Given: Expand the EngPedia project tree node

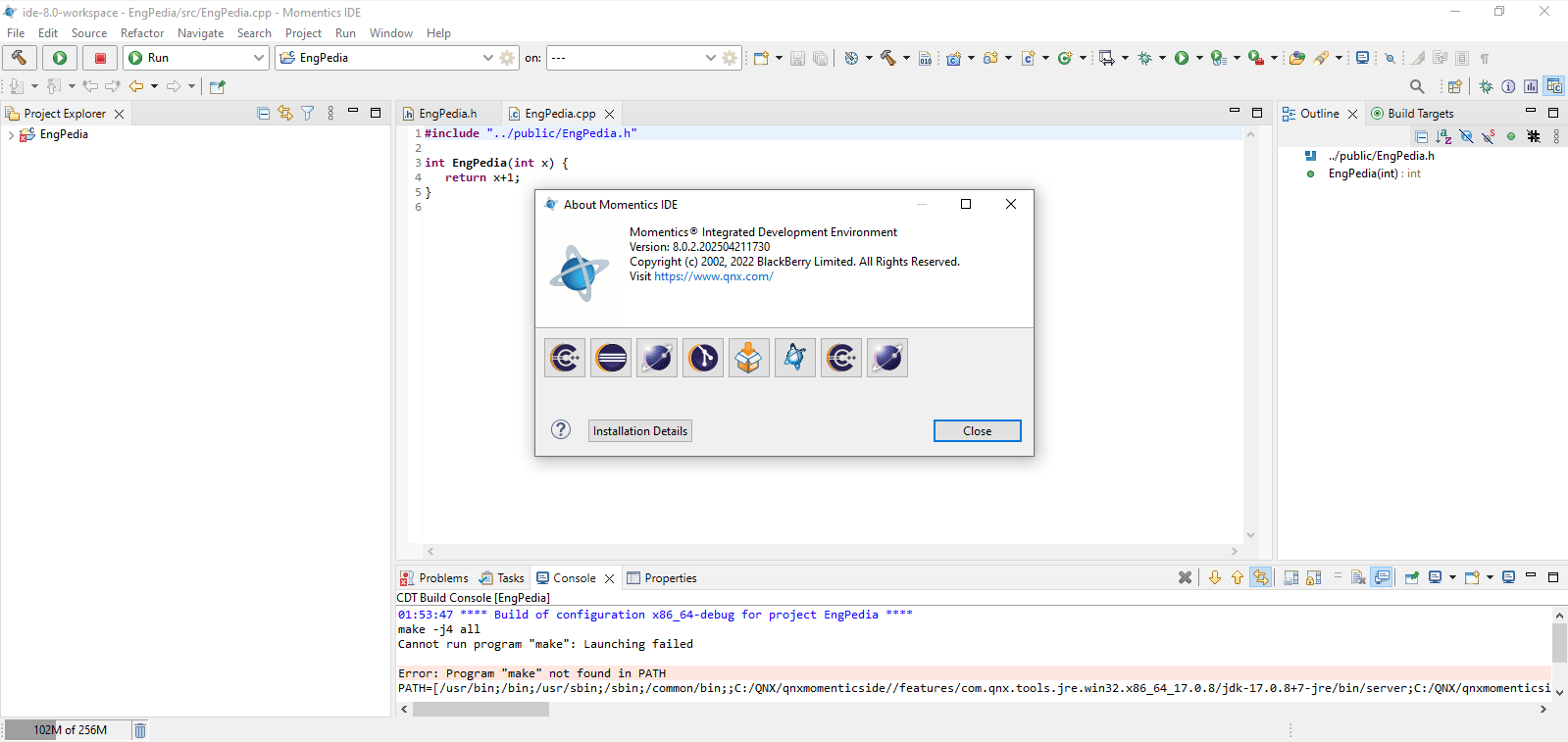Looking at the screenshot, I should point(11,135).
